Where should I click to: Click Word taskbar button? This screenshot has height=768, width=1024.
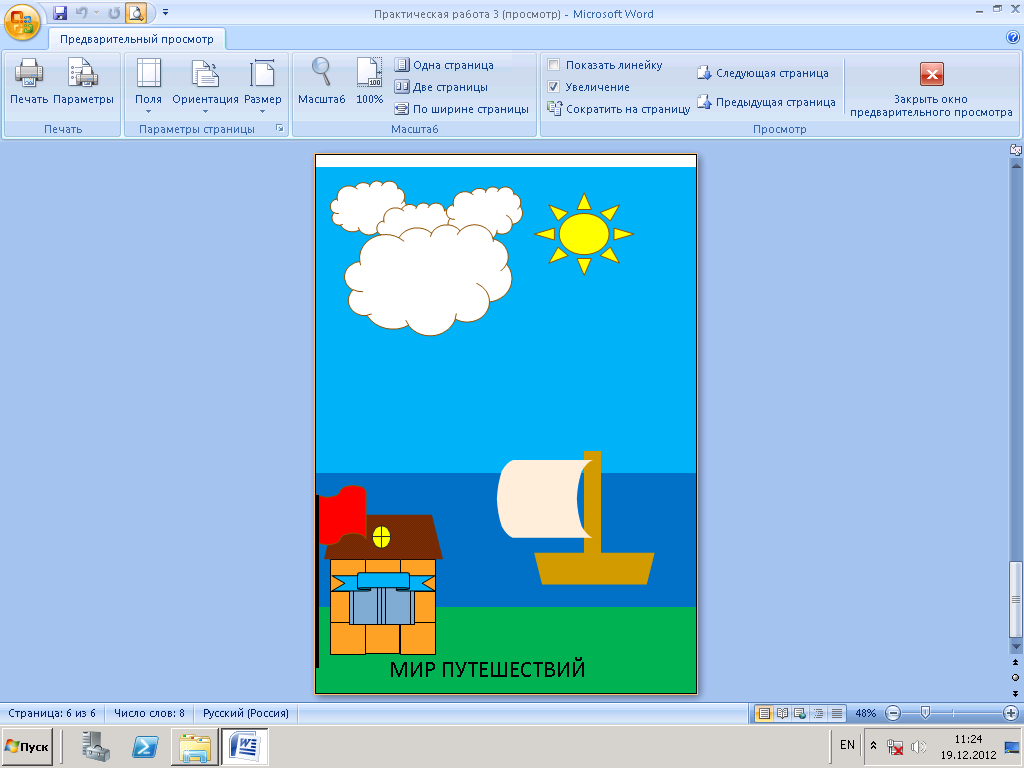[245, 746]
